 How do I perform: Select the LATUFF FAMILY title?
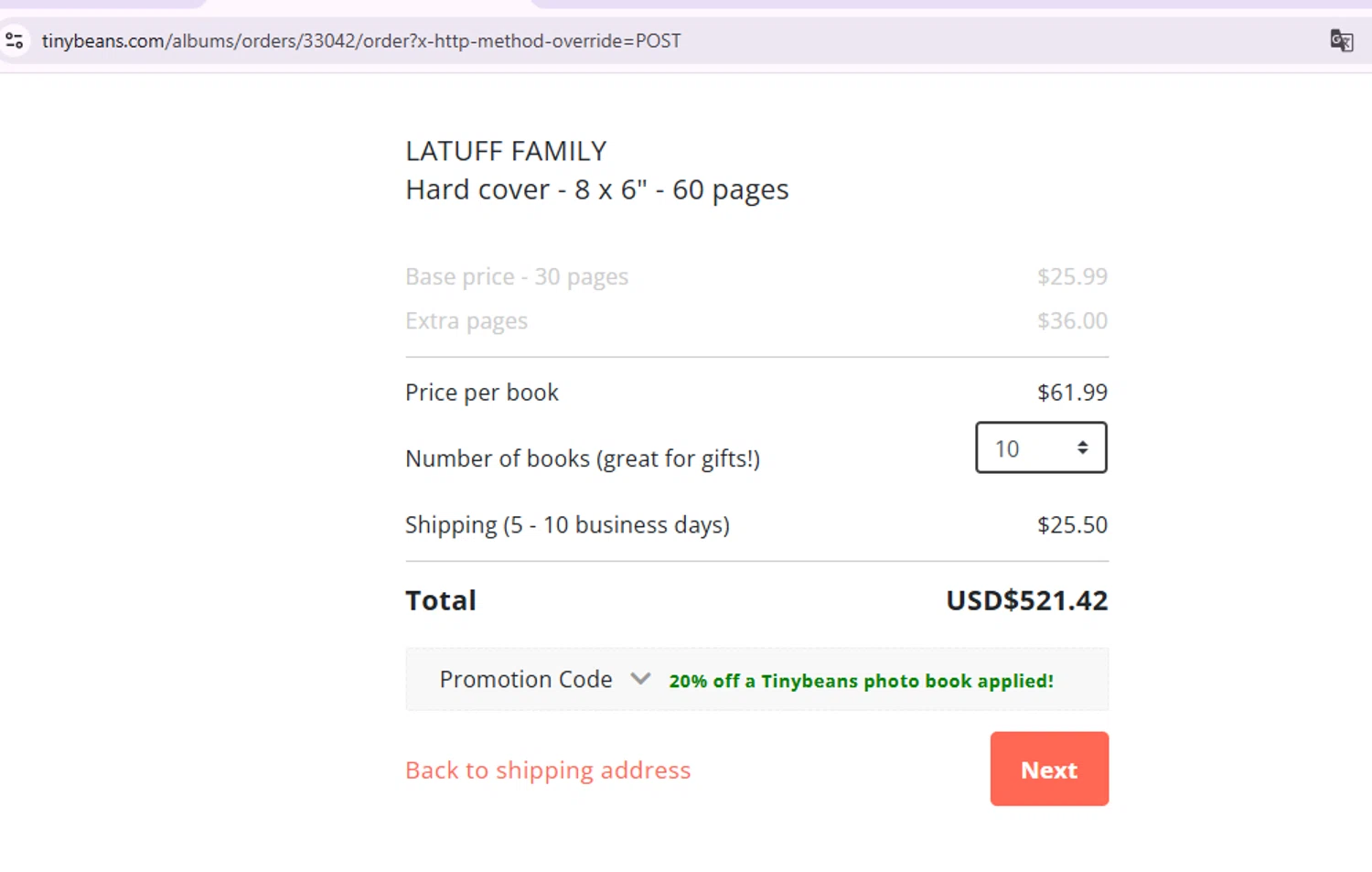(x=506, y=151)
